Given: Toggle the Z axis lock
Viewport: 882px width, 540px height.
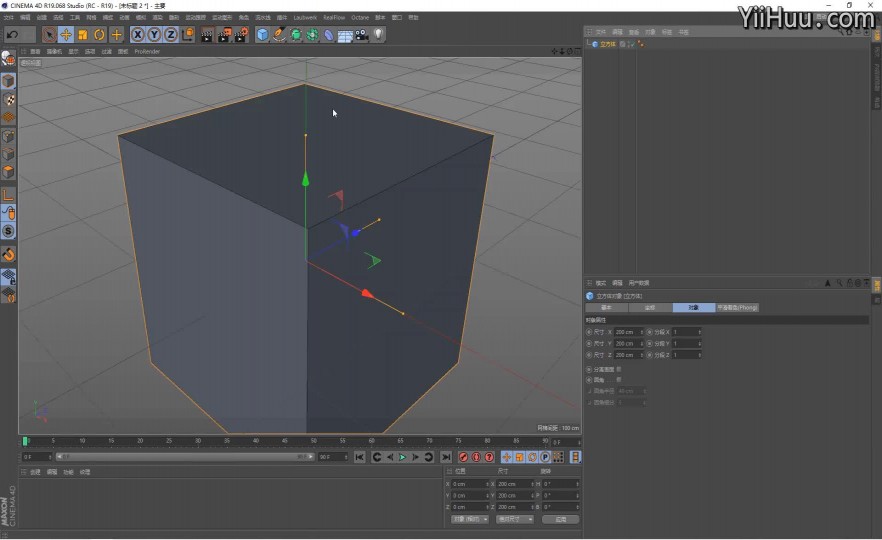Looking at the screenshot, I should (170, 35).
